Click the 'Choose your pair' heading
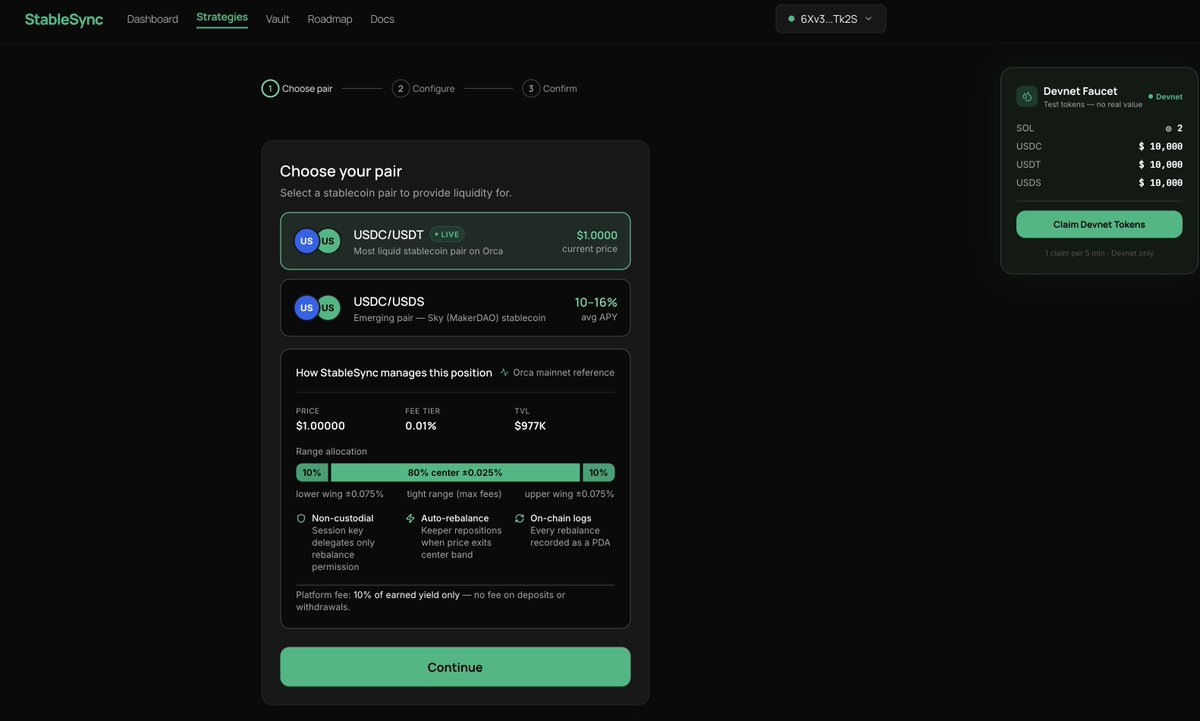The image size is (1200, 721). tap(341, 171)
